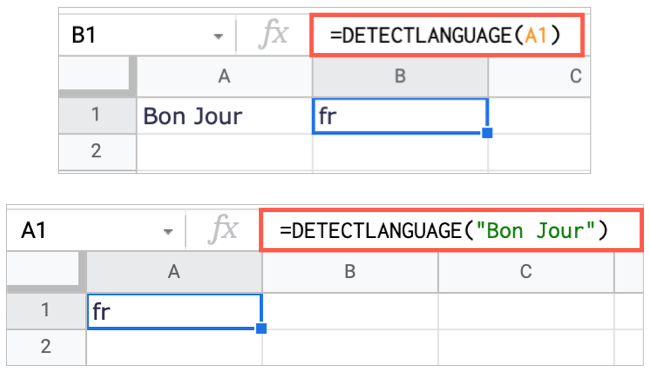Click the fill handle on bottom sheet's A1
The height and width of the screenshot is (370, 650).
pyautogui.click(x=262, y=329)
